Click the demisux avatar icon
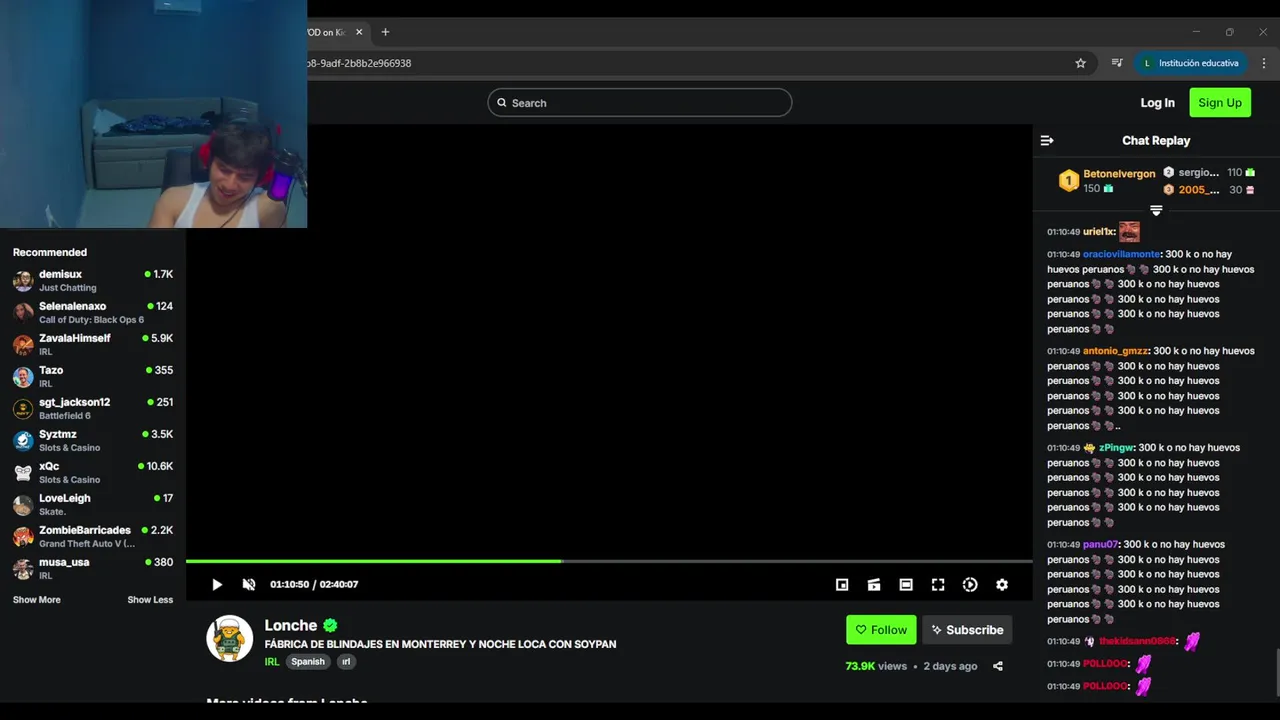1280x720 pixels. (23, 281)
